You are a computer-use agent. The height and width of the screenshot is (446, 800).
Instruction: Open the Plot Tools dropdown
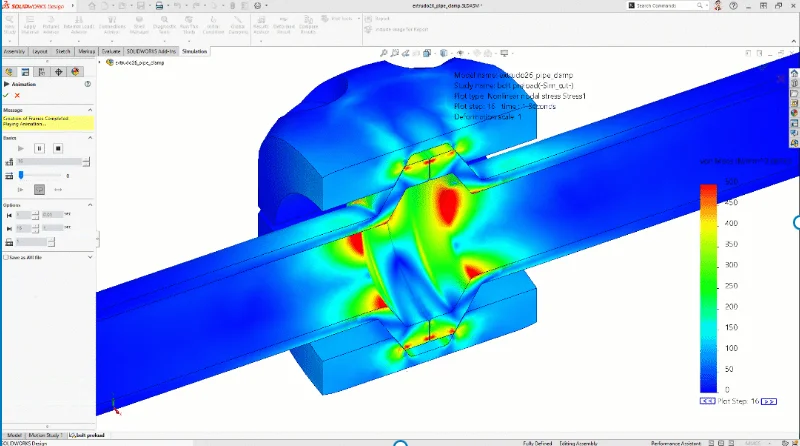click(359, 18)
